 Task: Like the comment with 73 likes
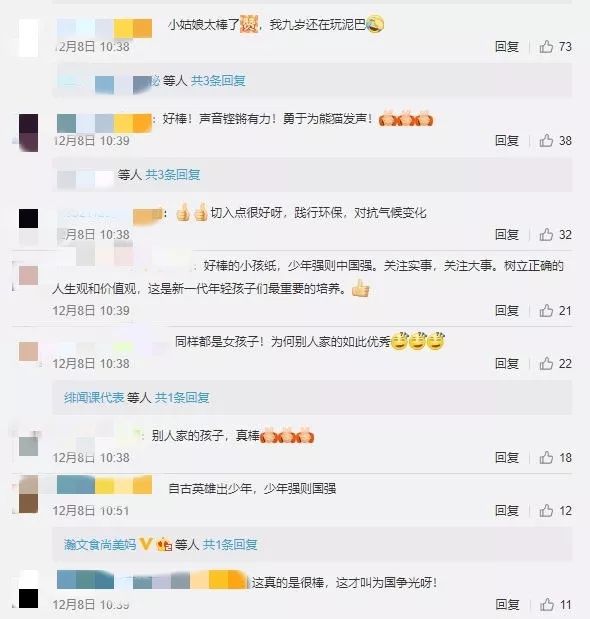coord(546,47)
